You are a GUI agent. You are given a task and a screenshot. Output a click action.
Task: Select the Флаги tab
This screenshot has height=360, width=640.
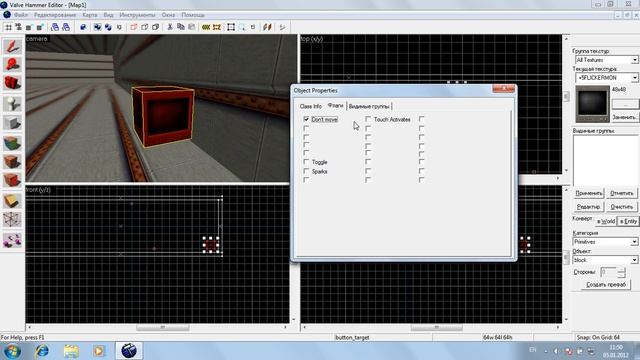click(336, 105)
